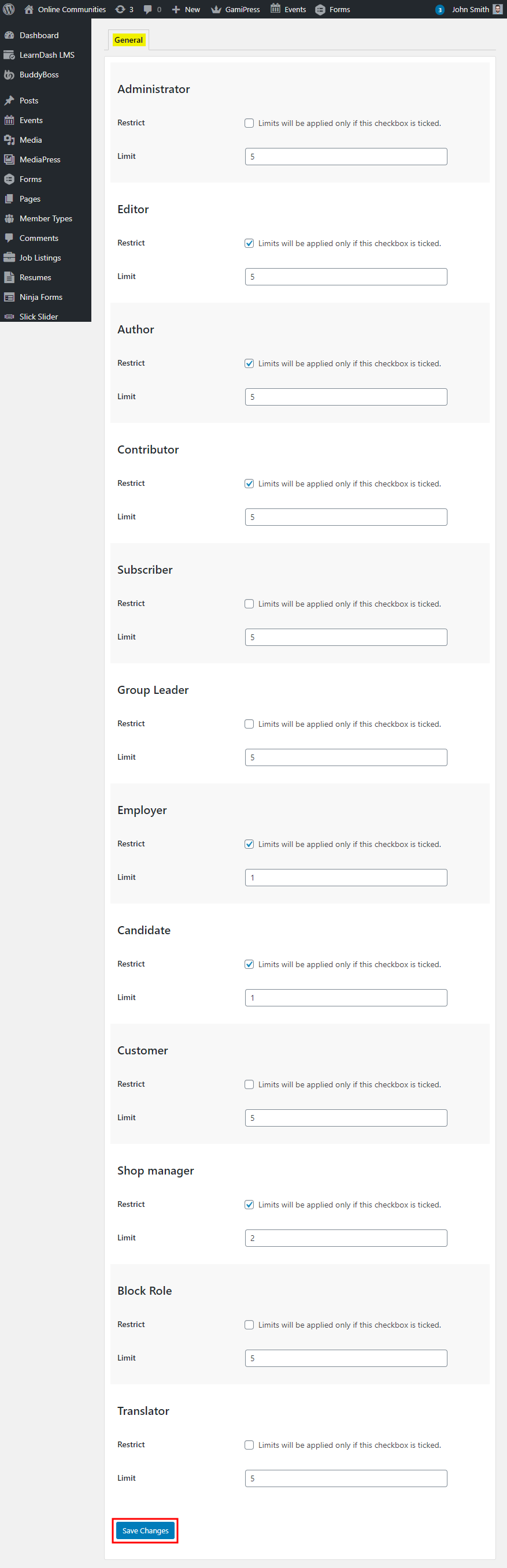Open GamiPress from the admin bar
Viewport: 507px width, 1568px height.
point(236,9)
